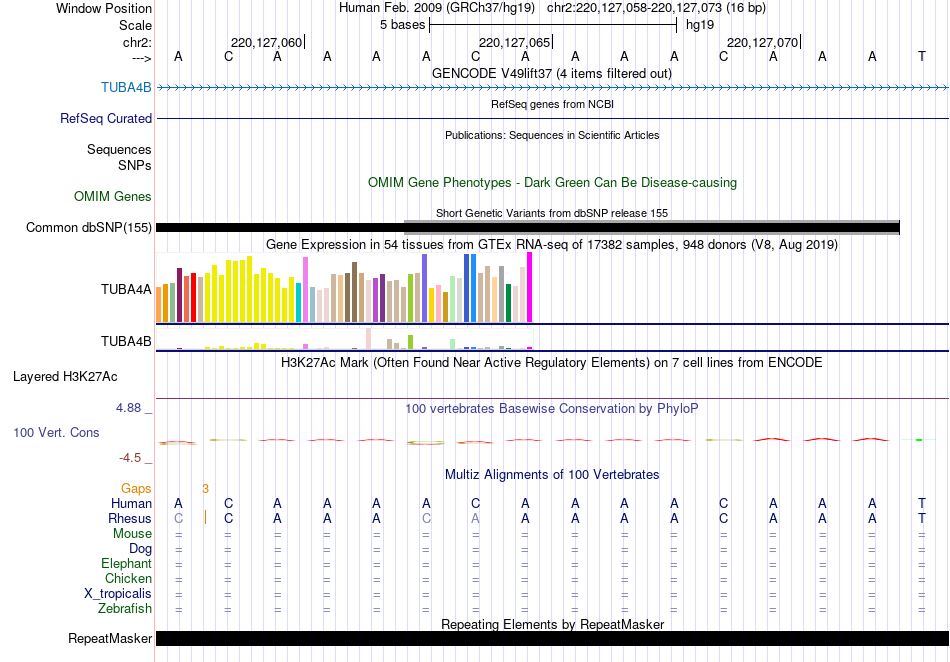950x662 pixels.
Task: Click the magenta bar in TUBA4A expression
Action: tap(529, 288)
